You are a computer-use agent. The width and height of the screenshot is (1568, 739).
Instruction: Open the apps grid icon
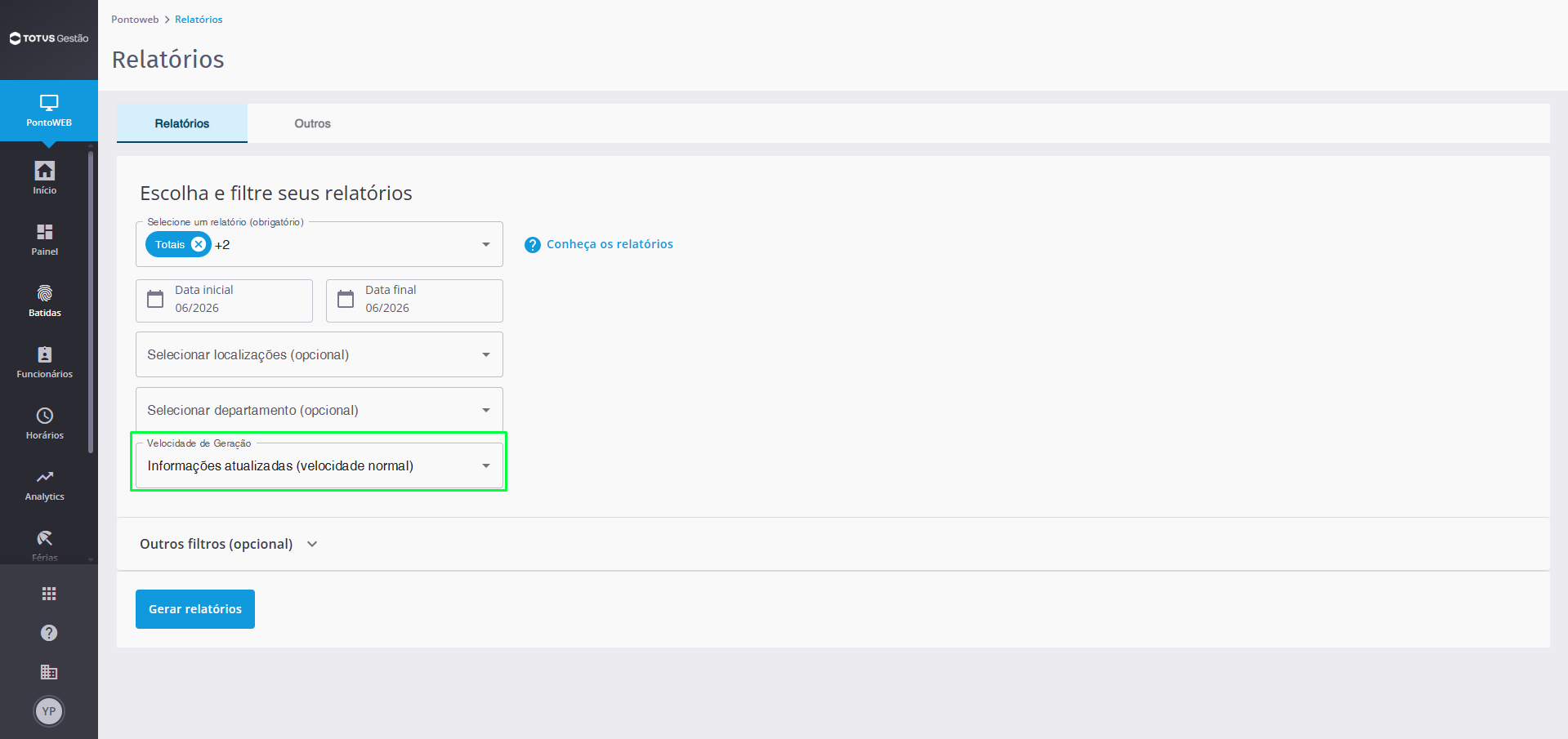[49, 594]
